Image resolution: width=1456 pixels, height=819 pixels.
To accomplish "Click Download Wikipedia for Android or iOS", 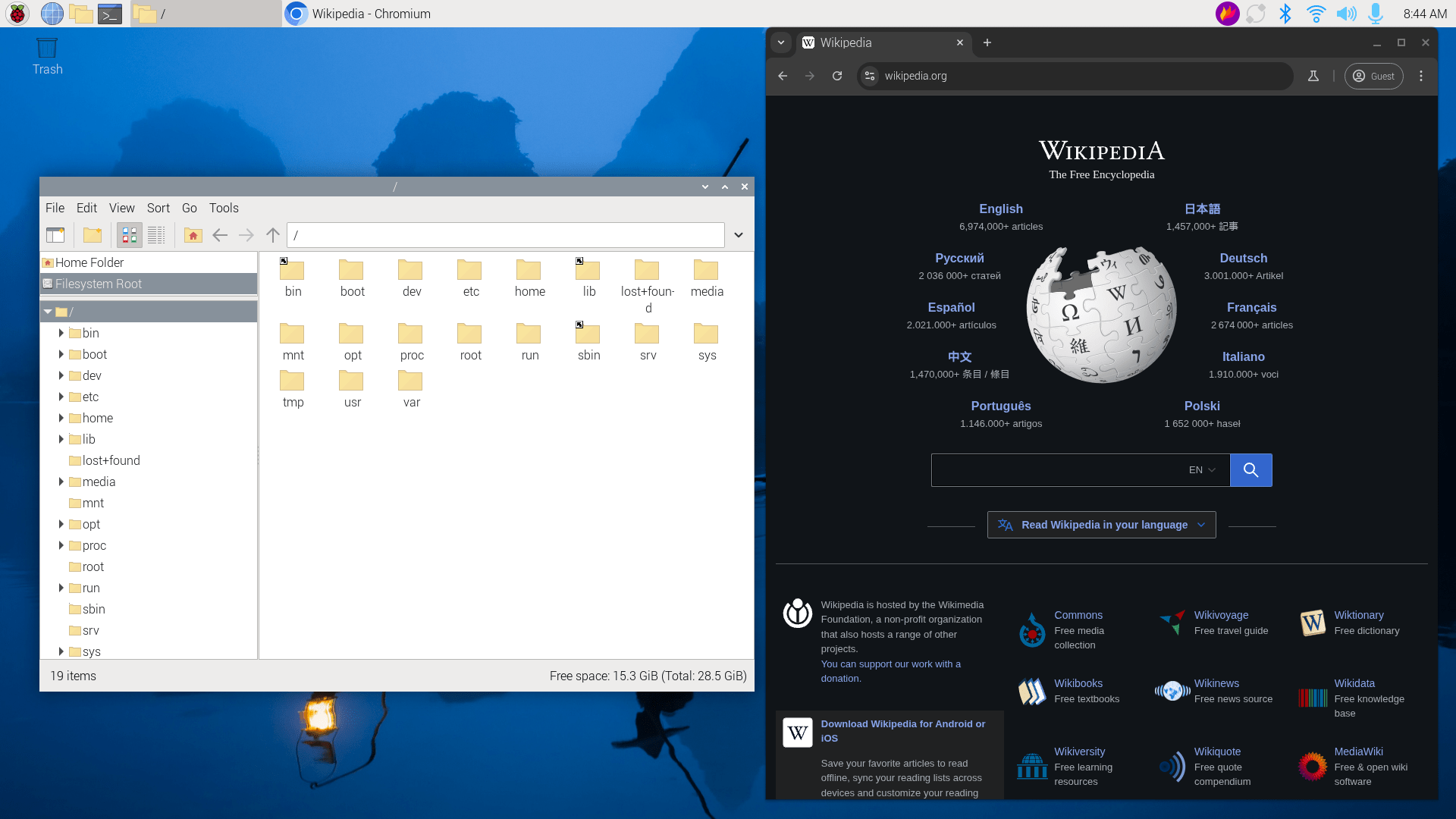I will pyautogui.click(x=902, y=731).
